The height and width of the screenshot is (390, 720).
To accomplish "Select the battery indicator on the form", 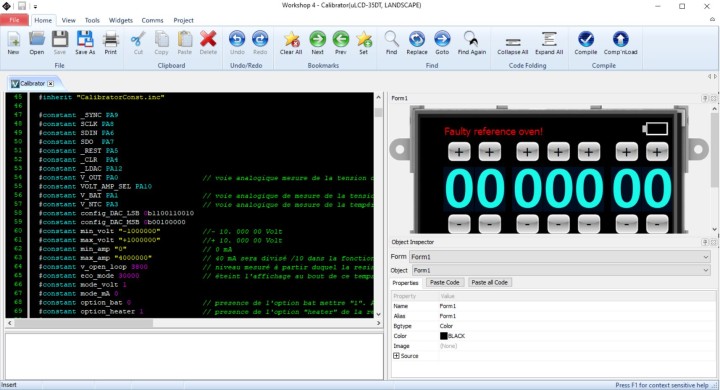I will coord(655,129).
